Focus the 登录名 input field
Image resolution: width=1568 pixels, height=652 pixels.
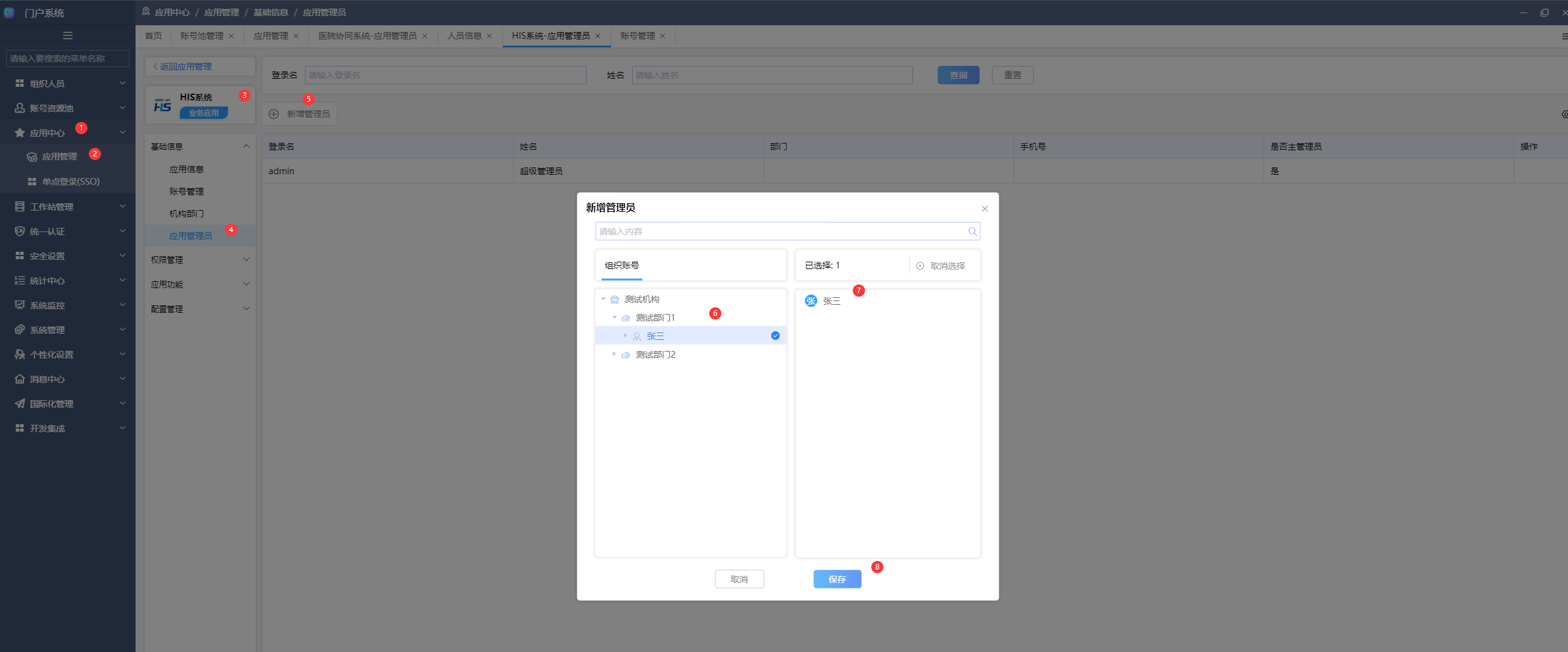445,75
